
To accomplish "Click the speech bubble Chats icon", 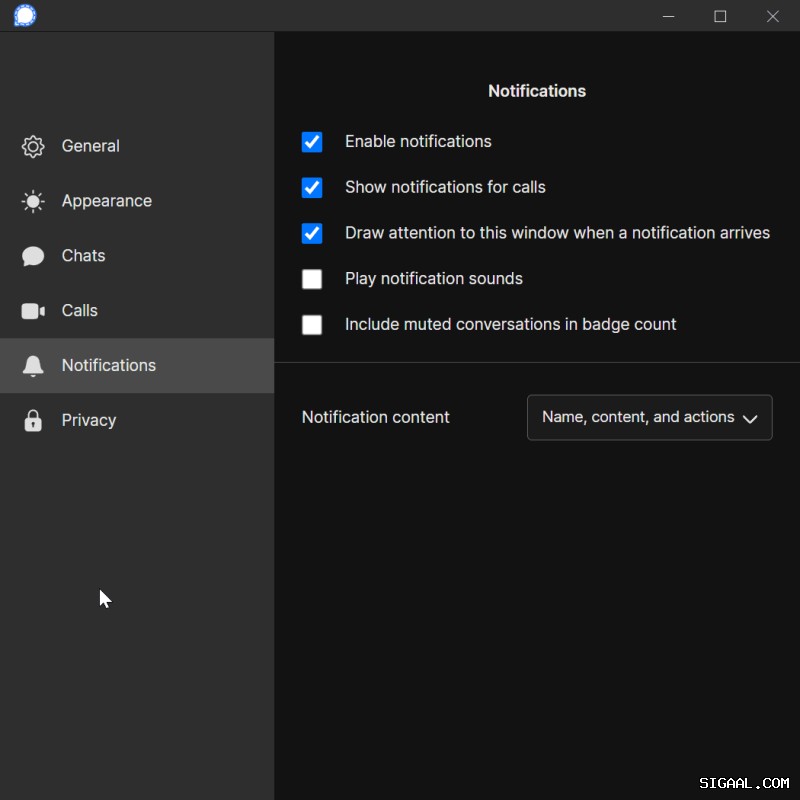I will click(x=33, y=256).
